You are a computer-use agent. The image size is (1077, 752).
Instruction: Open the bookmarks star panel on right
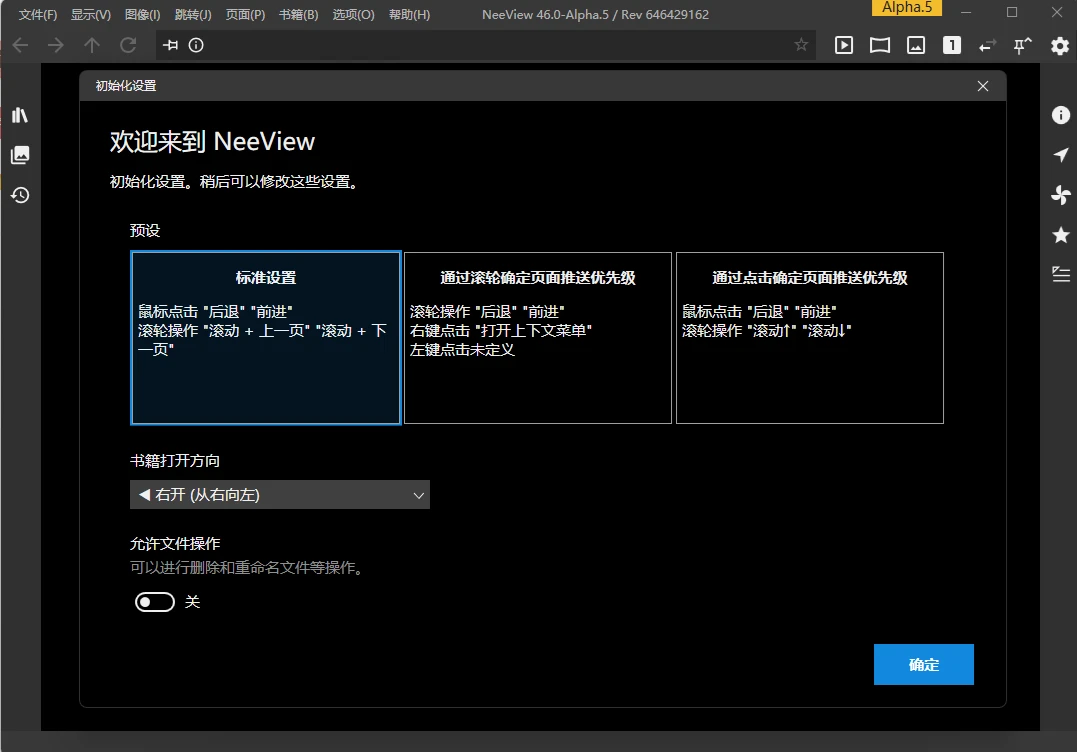click(1061, 235)
